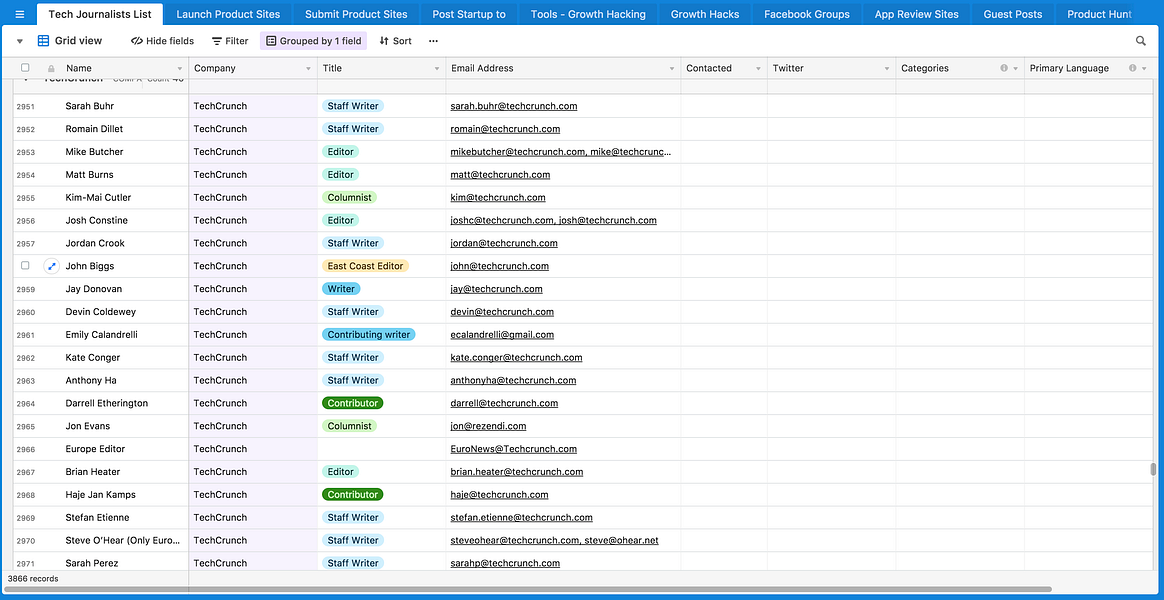Click Jay Donovan's Writer tag

(x=341, y=289)
